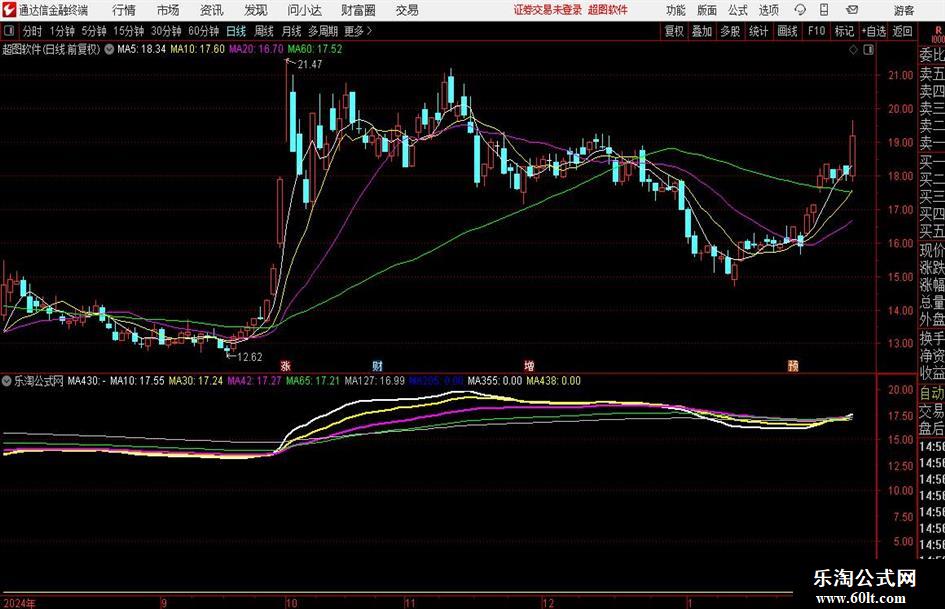
Task: Open the 交易 menu
Action: coord(407,10)
